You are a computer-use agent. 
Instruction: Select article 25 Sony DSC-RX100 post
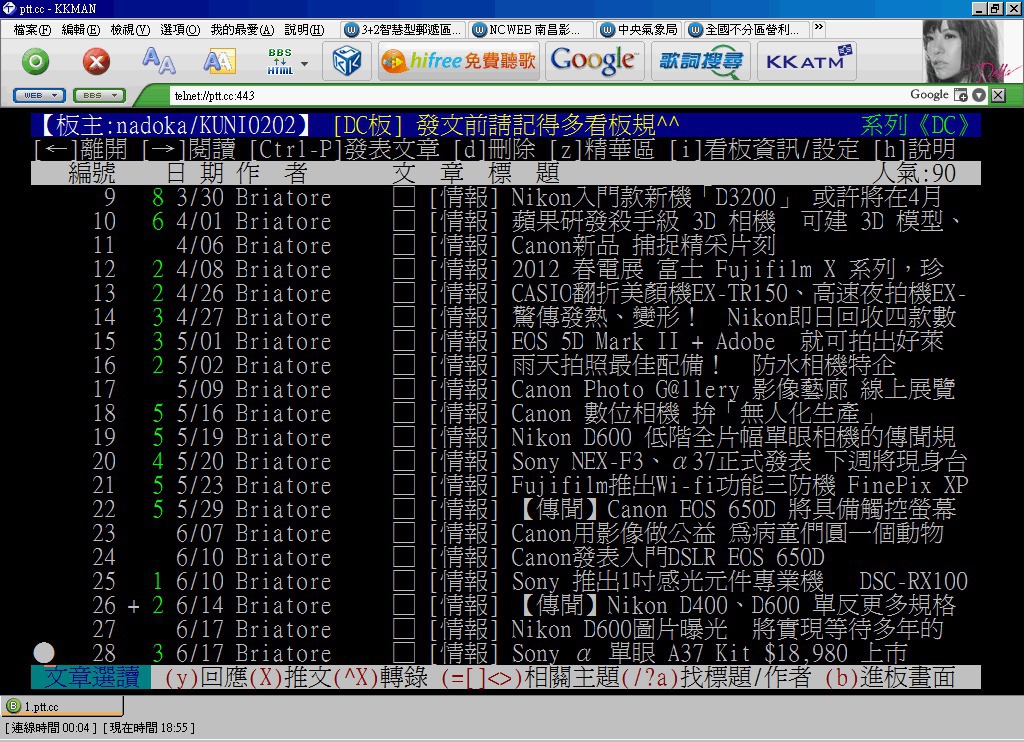[x=505, y=581]
